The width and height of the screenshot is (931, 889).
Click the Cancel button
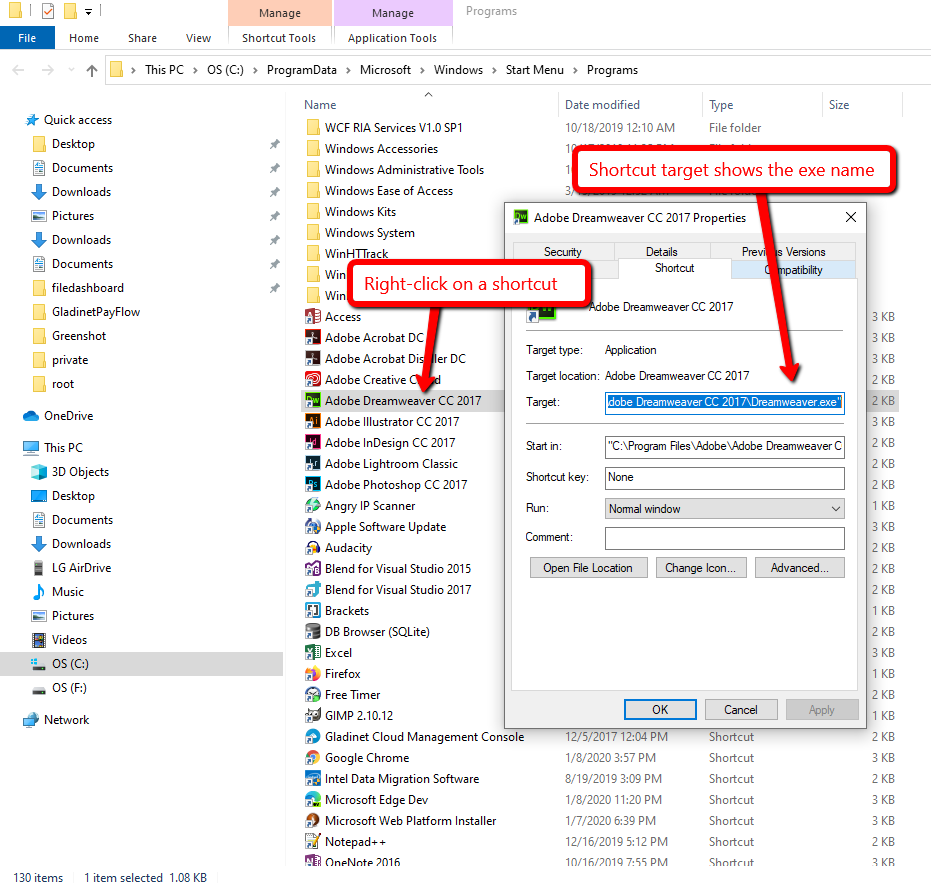(740, 710)
